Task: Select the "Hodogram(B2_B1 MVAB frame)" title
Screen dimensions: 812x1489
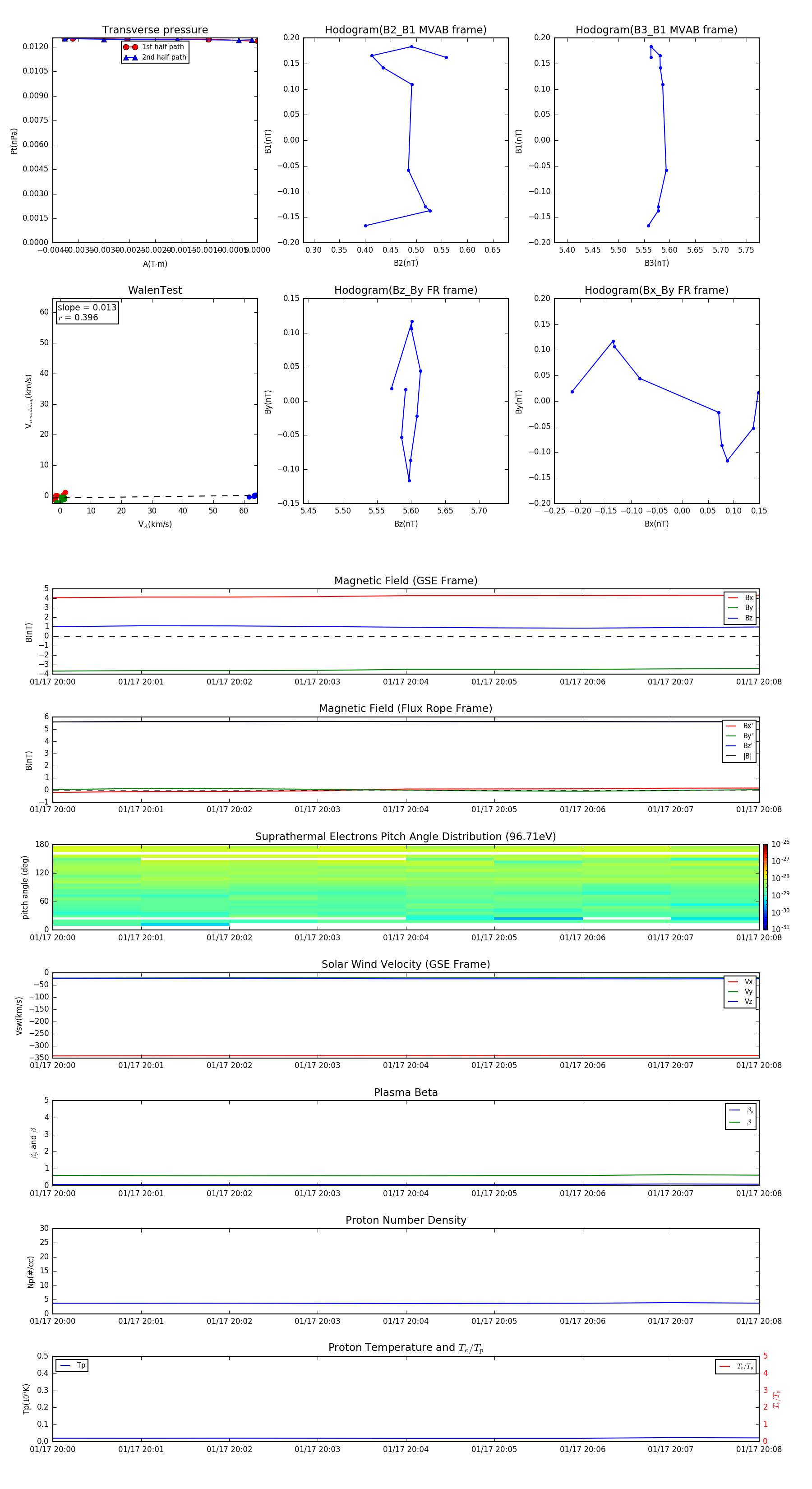Action: 406,30
